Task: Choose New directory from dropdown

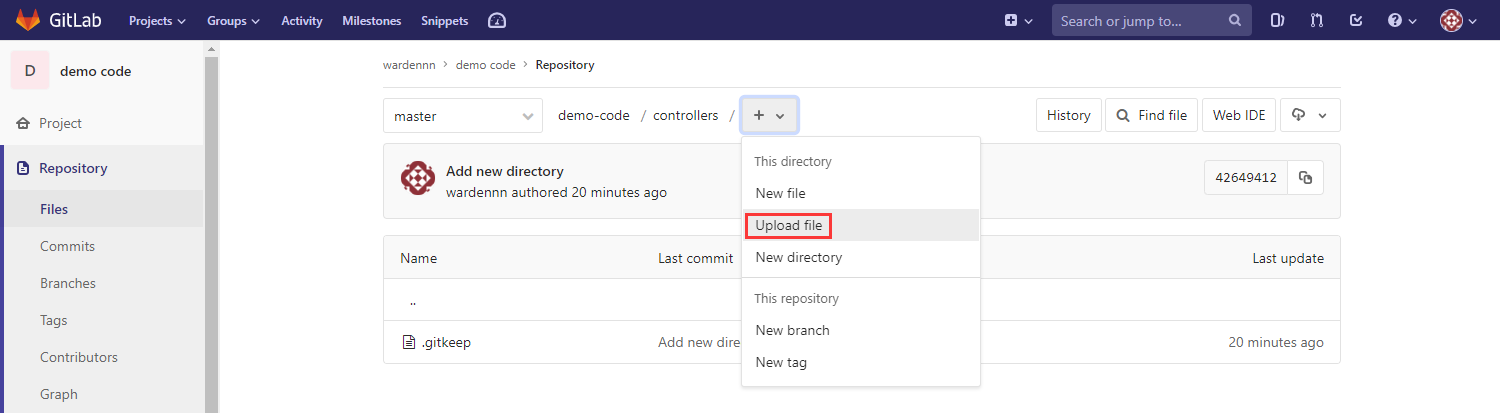Action: point(860,257)
